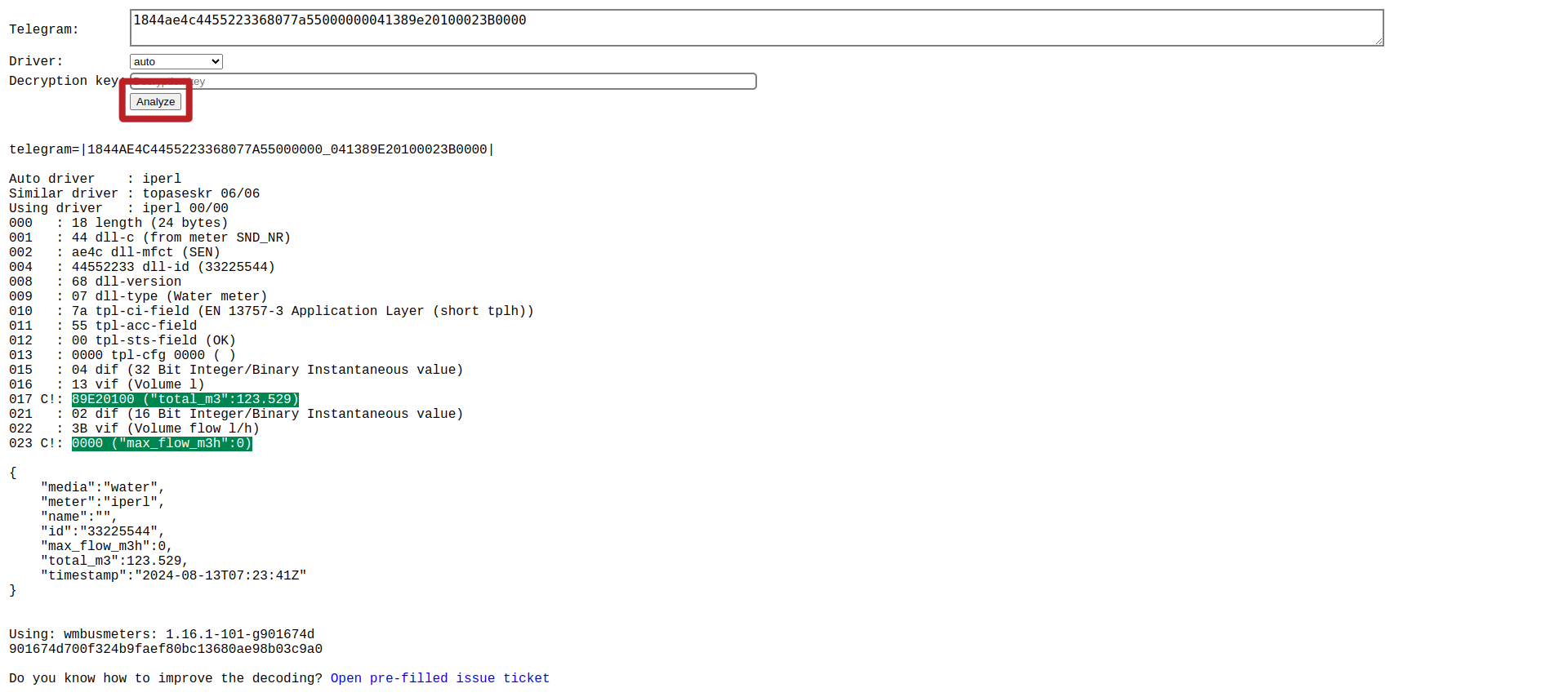Image resolution: width=1568 pixels, height=697 pixels.
Task: Click the JSON timestamp entry
Action: [x=173, y=575]
